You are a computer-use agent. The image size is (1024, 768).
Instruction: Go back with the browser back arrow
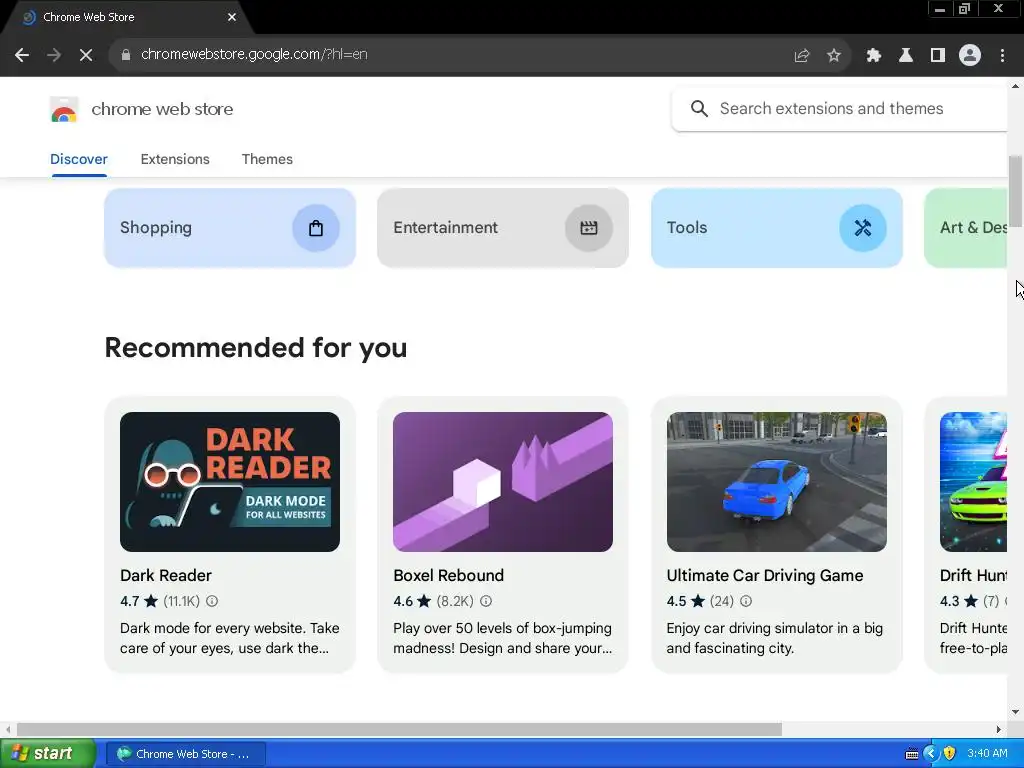pyautogui.click(x=22, y=56)
